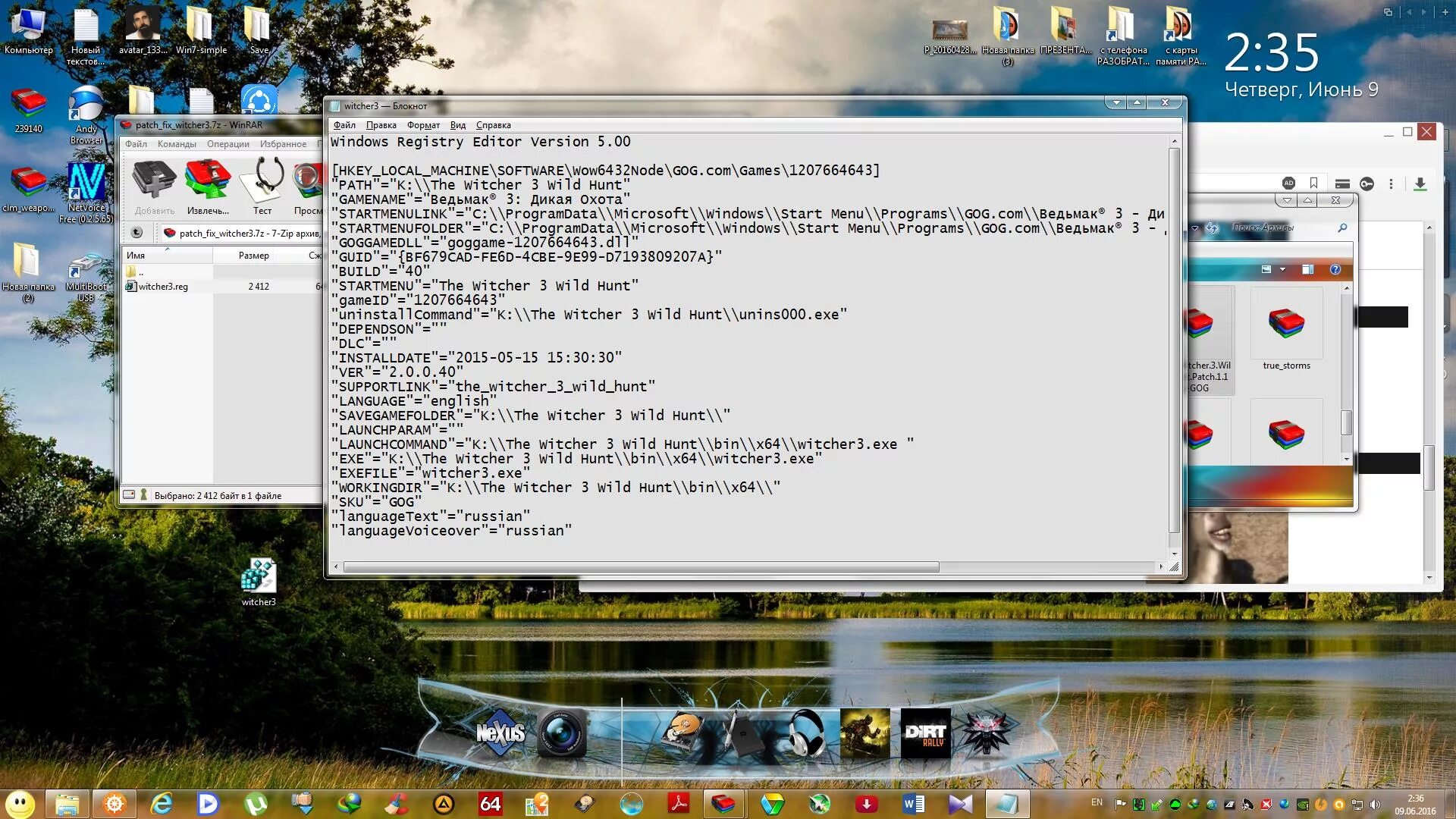The width and height of the screenshot is (1456, 819).
Task: Click WinRAR's Просмотр (View) toolbar icon
Action: point(308,186)
